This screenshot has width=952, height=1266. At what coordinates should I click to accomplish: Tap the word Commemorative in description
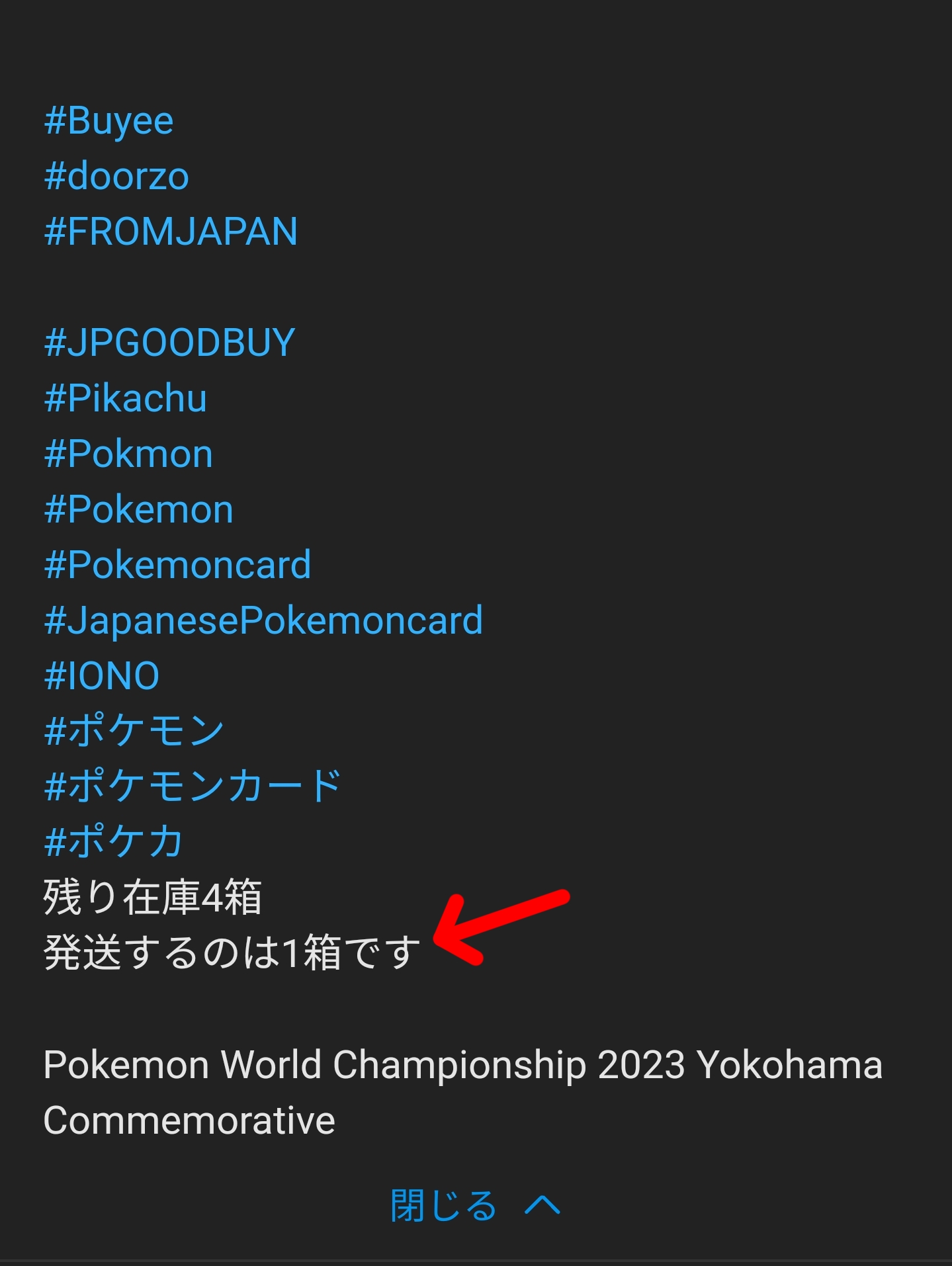[189, 1121]
